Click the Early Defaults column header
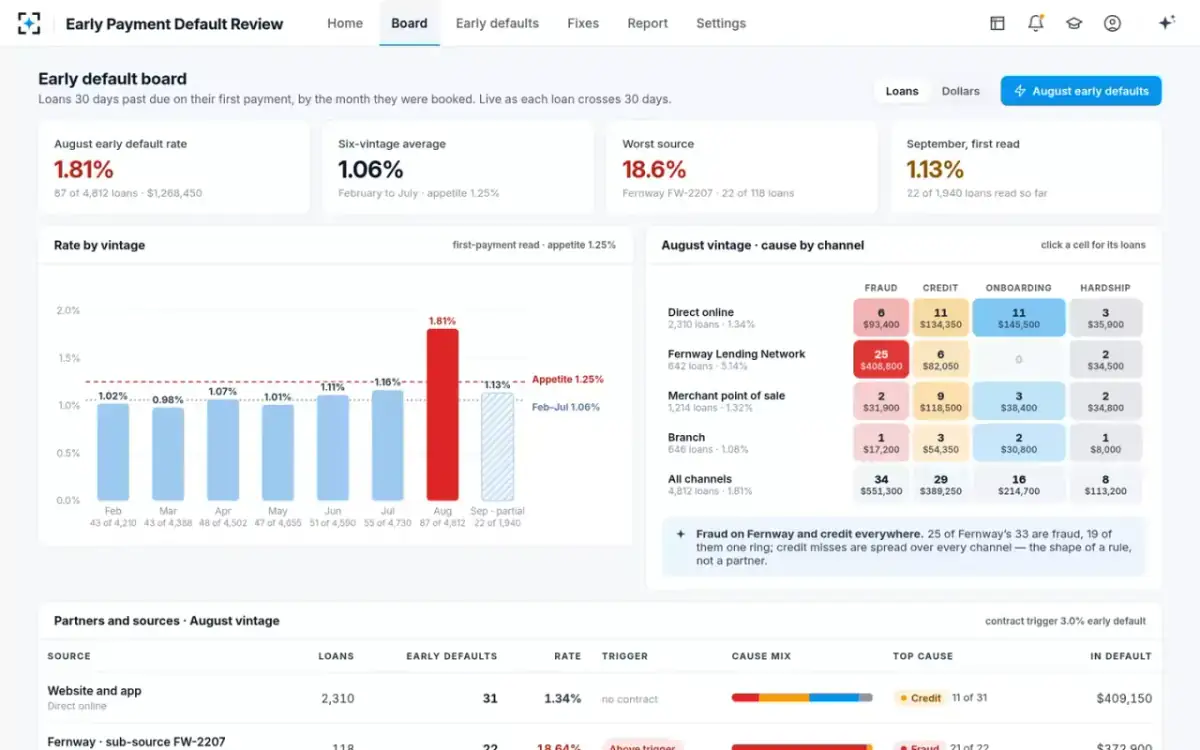Screen dimensions: 1200x750 click(x=452, y=656)
